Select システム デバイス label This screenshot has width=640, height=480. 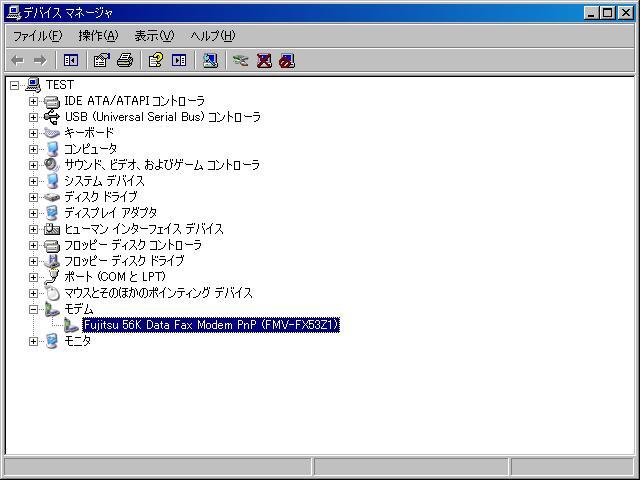[104, 181]
